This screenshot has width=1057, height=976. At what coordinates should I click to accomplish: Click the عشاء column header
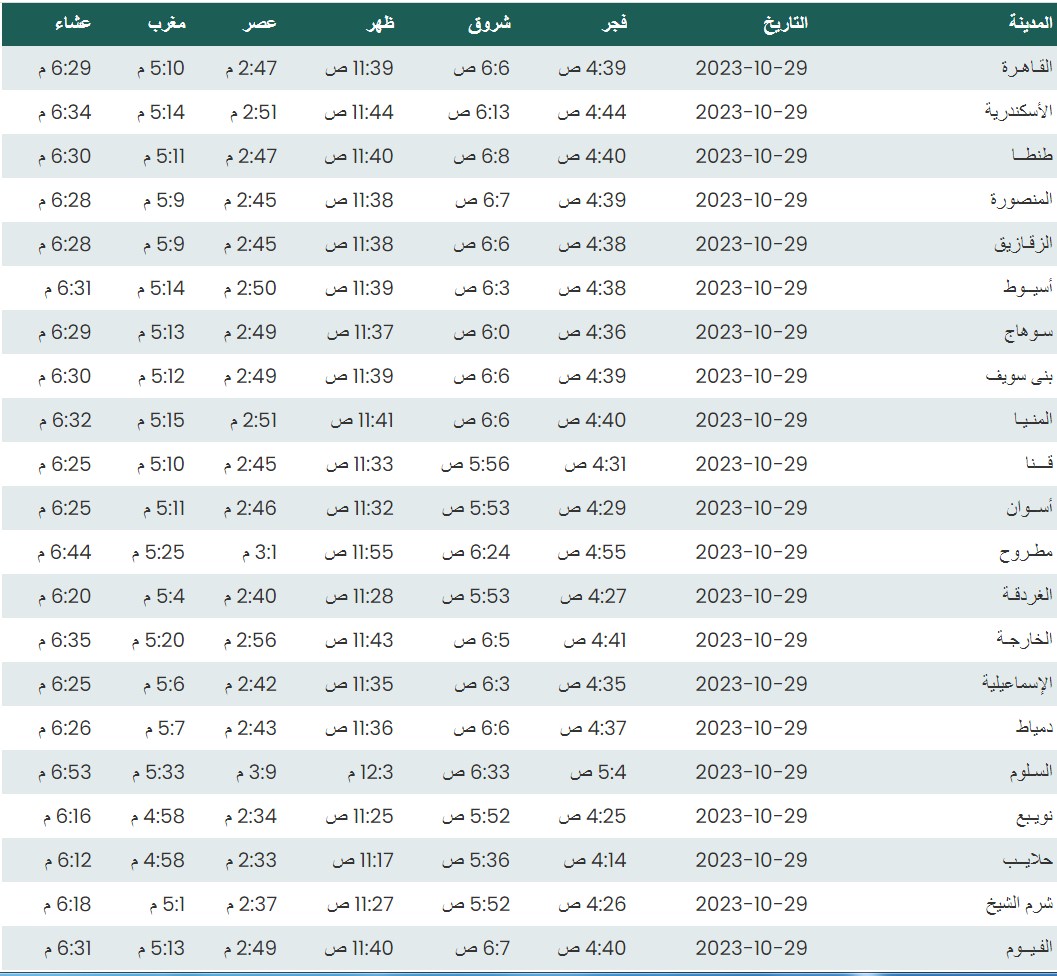coord(70,24)
